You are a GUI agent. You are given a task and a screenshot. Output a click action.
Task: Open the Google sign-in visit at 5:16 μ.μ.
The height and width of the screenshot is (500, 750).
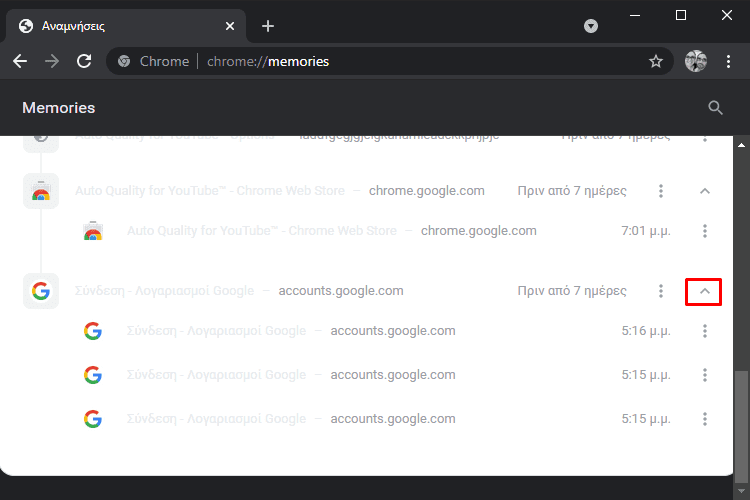[216, 331]
